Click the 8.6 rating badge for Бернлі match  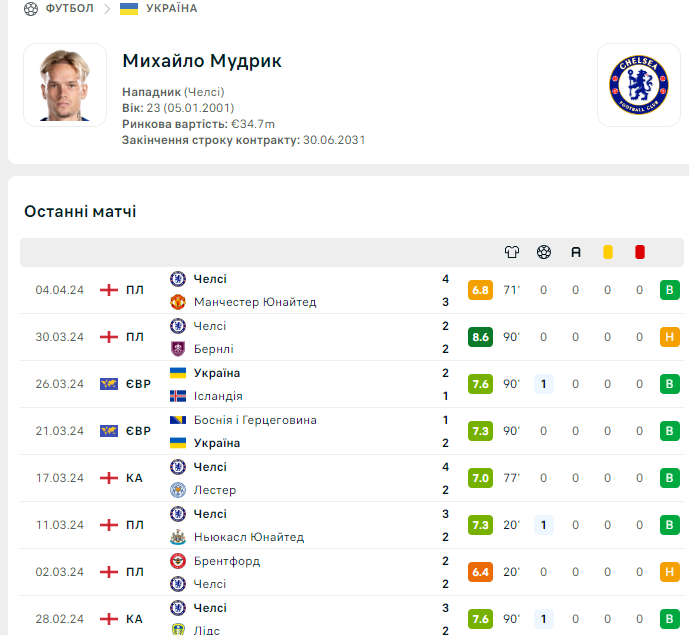pos(480,337)
